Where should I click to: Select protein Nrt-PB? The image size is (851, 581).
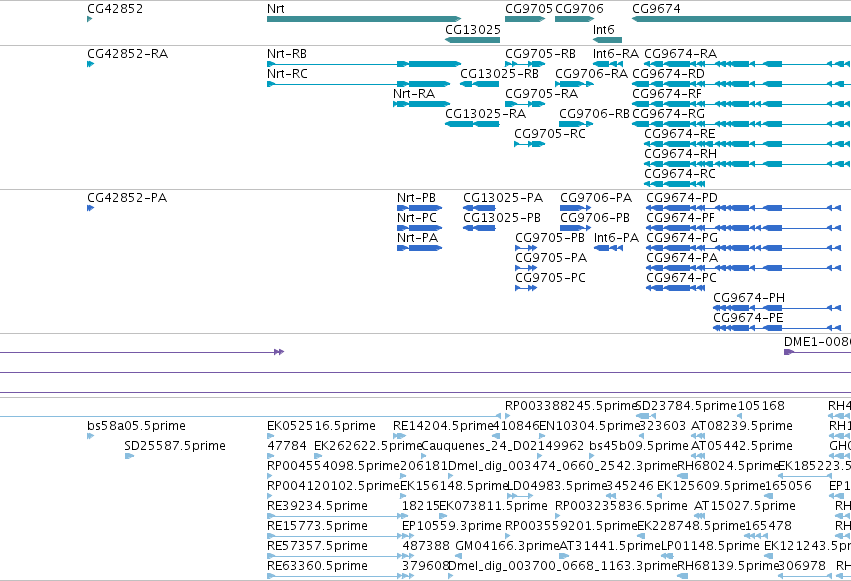(x=420, y=208)
